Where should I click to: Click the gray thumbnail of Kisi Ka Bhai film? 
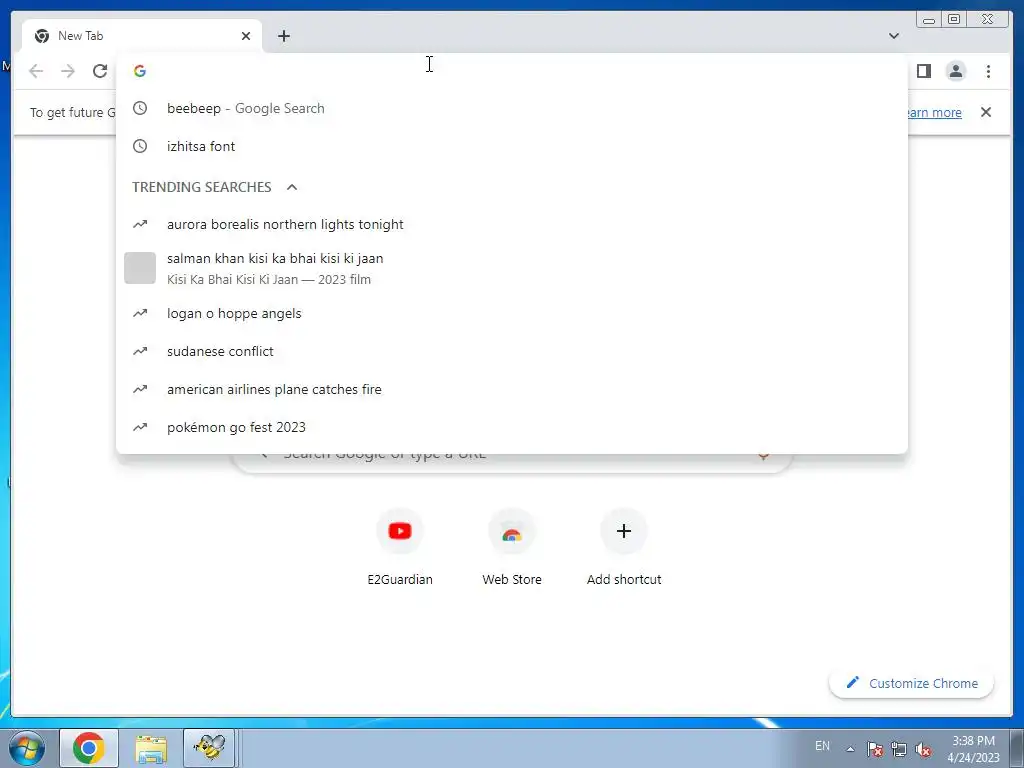pos(140,268)
